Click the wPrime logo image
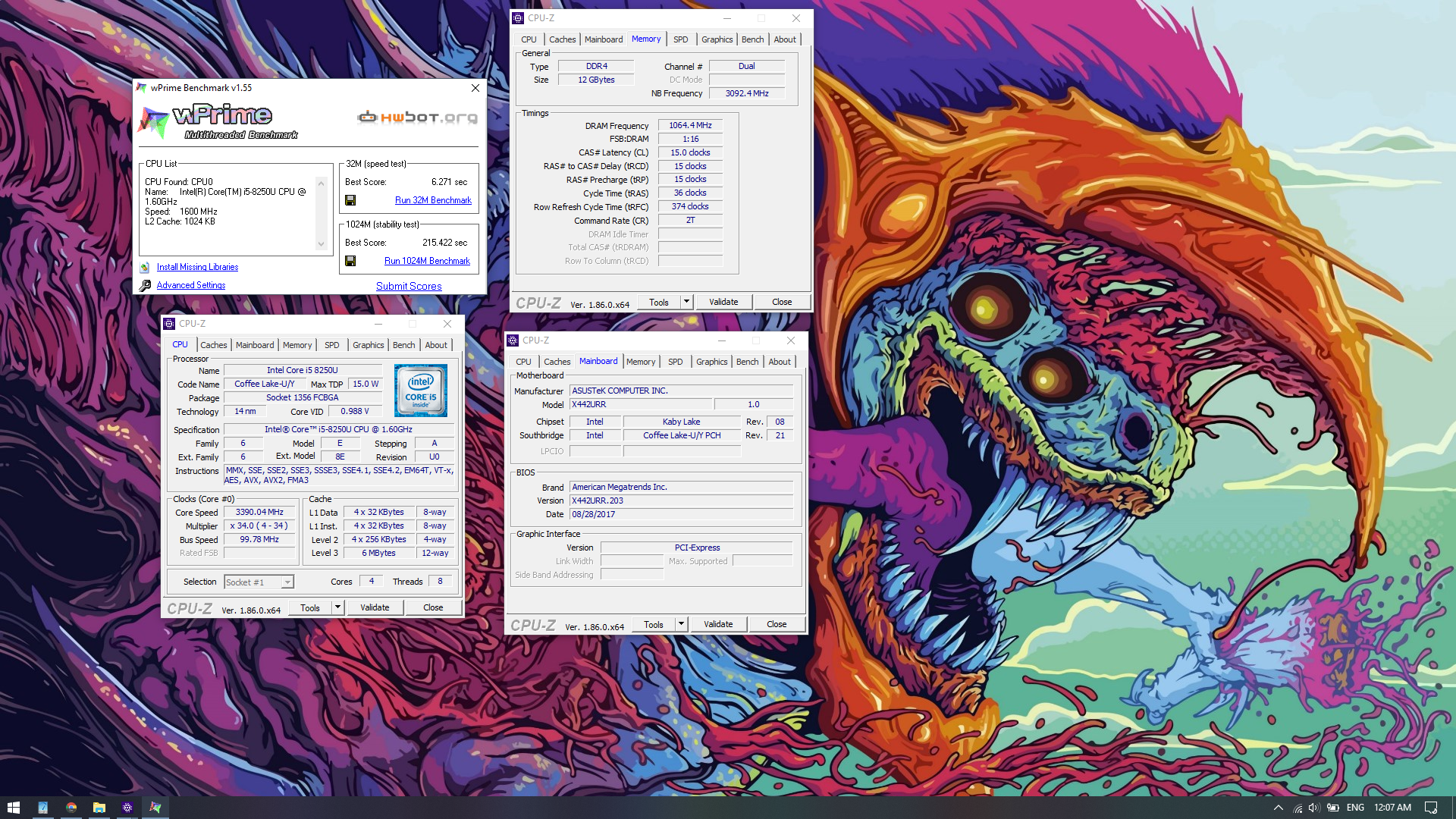The width and height of the screenshot is (1456, 819). coord(218,120)
